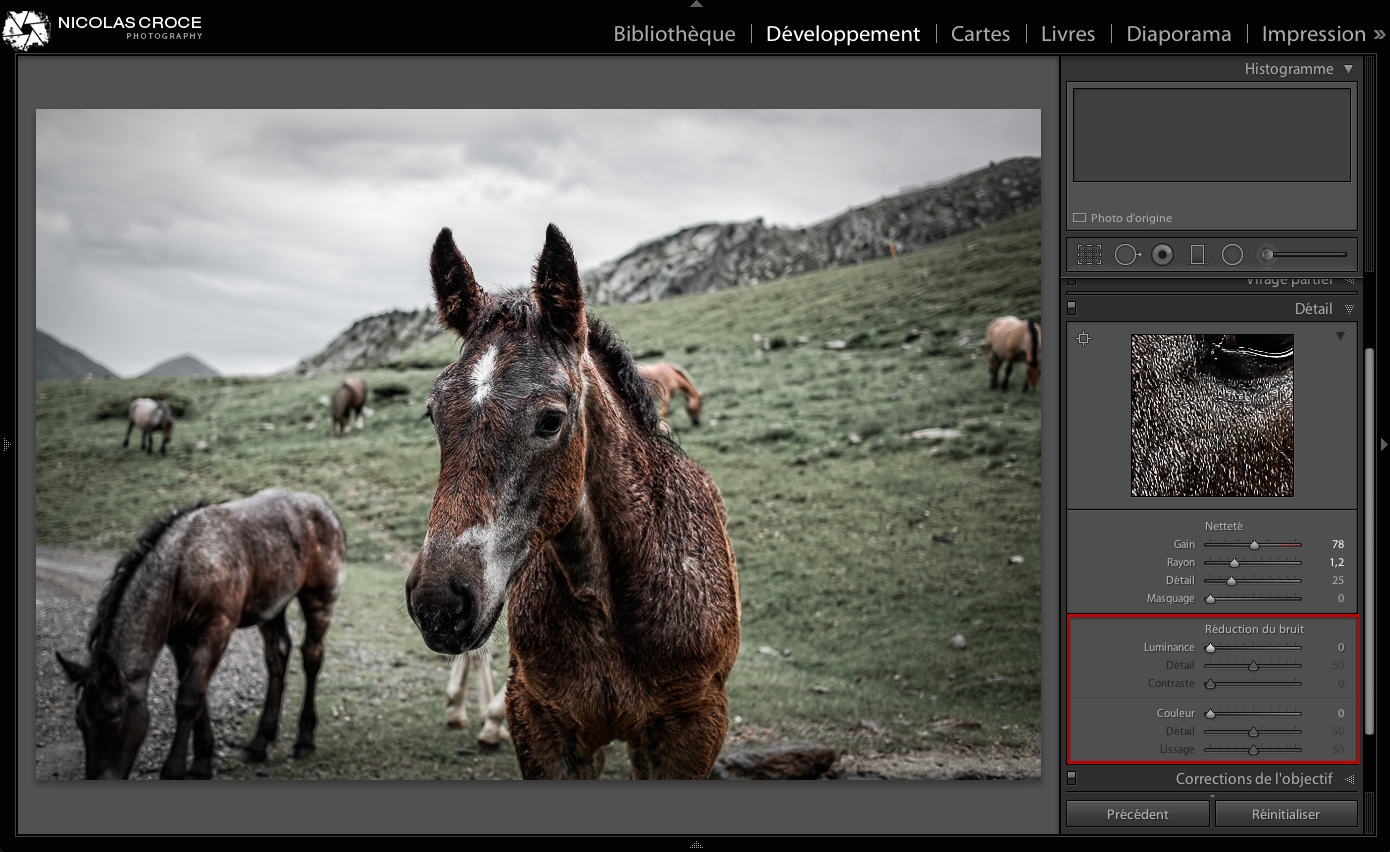The image size is (1390, 852).
Task: Select the Red eye correction tool
Action: [x=1161, y=254]
